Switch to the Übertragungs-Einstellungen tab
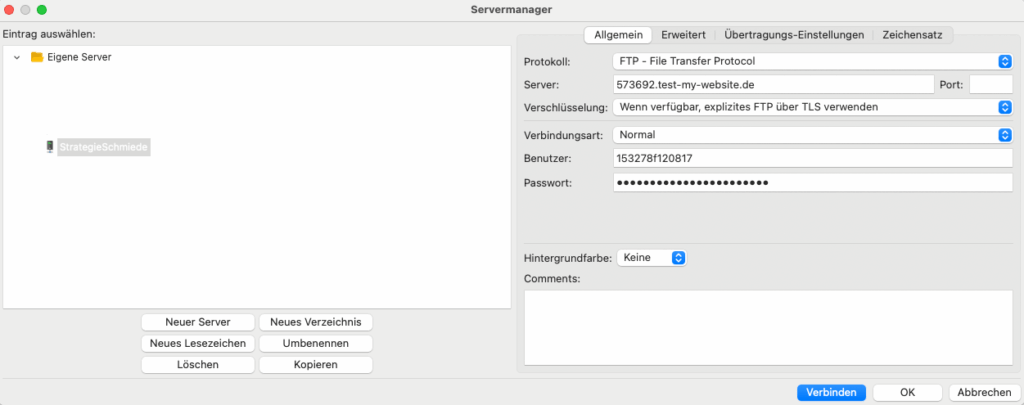This screenshot has width=1024, height=405. 793,34
